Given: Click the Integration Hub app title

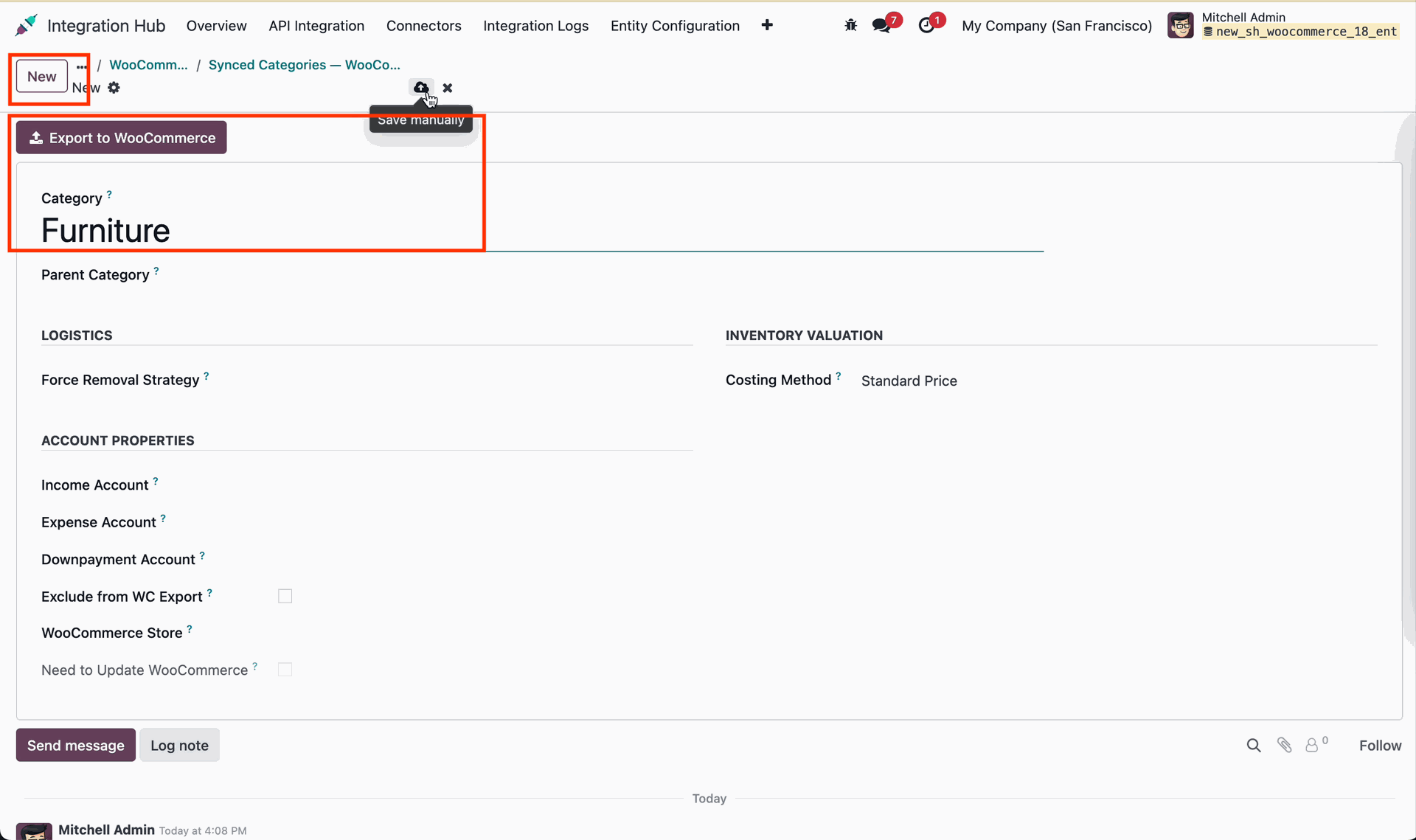Looking at the screenshot, I should (x=106, y=26).
